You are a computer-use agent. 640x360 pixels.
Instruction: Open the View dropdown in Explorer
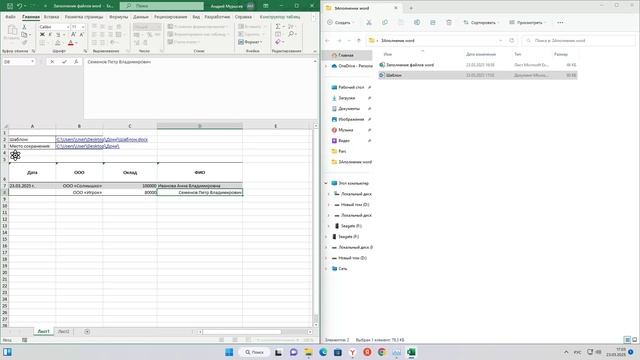click(x=527, y=22)
